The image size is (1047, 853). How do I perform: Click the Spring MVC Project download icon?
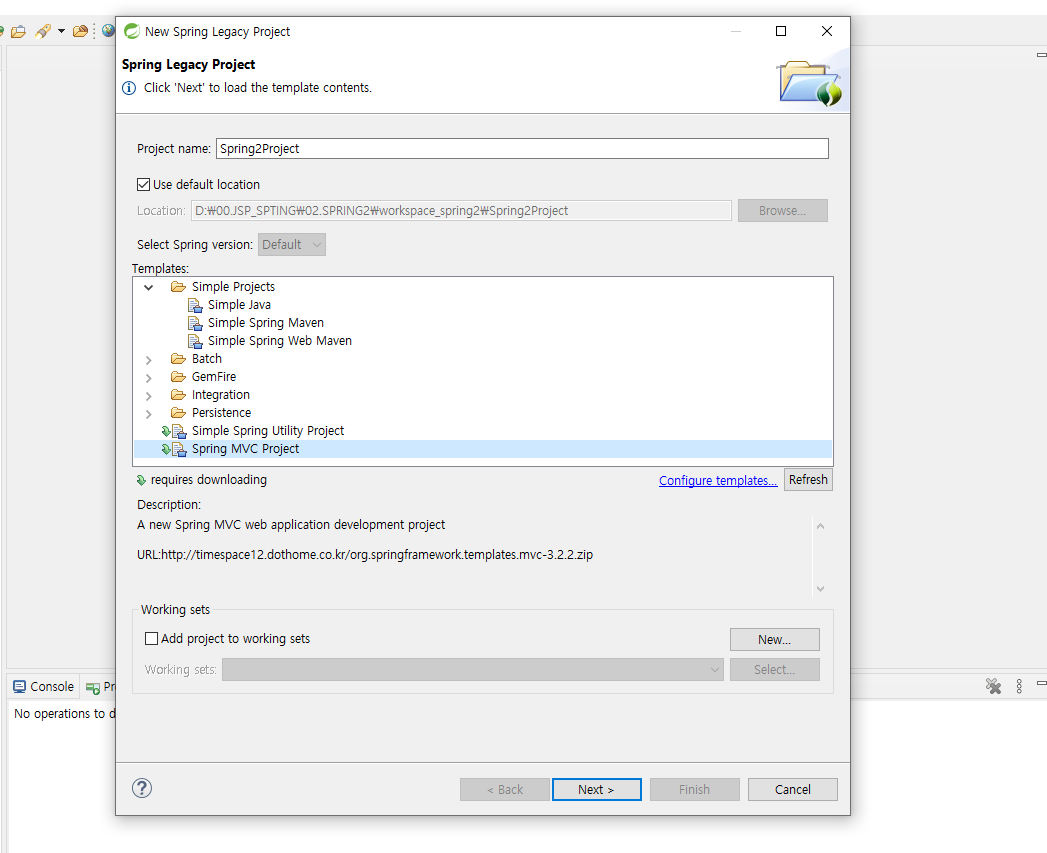166,450
